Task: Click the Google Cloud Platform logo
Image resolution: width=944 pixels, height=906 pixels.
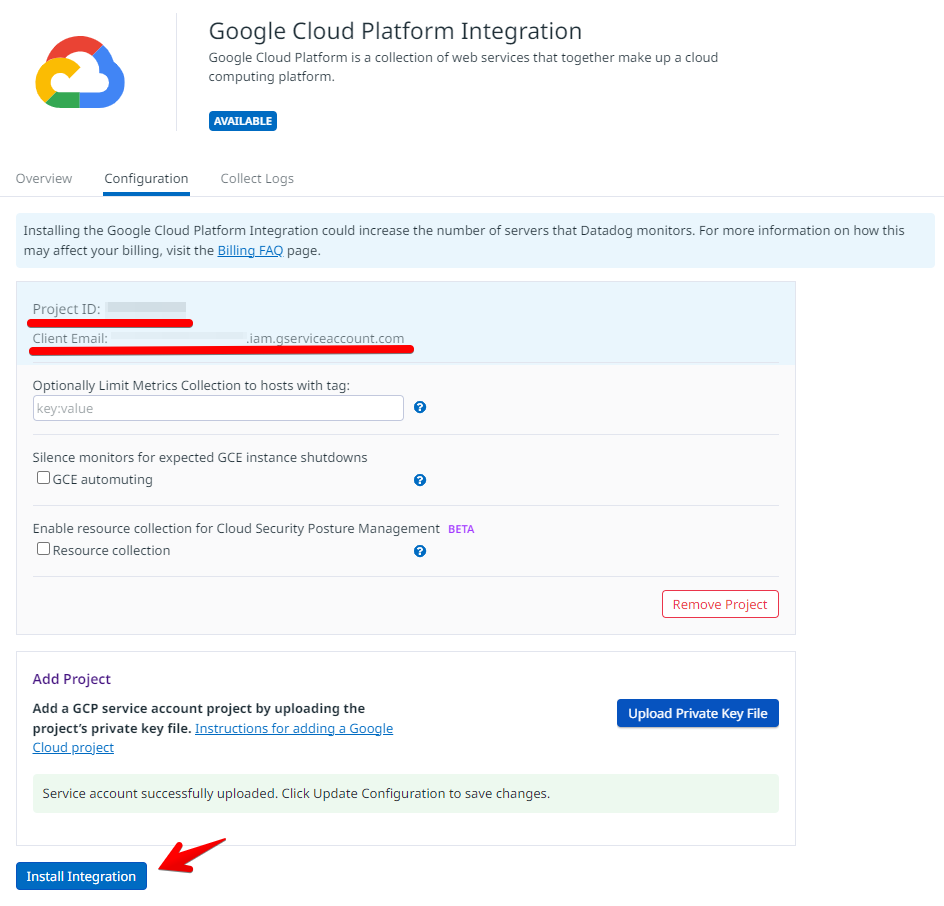Action: pos(80,72)
